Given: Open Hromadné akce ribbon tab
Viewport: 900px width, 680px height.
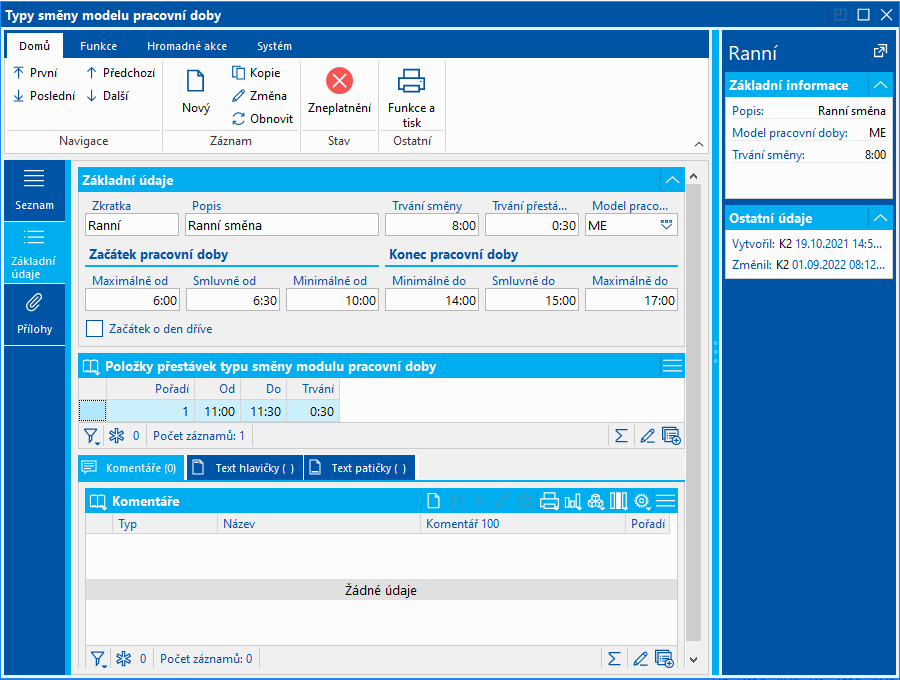Looking at the screenshot, I should 187,46.
